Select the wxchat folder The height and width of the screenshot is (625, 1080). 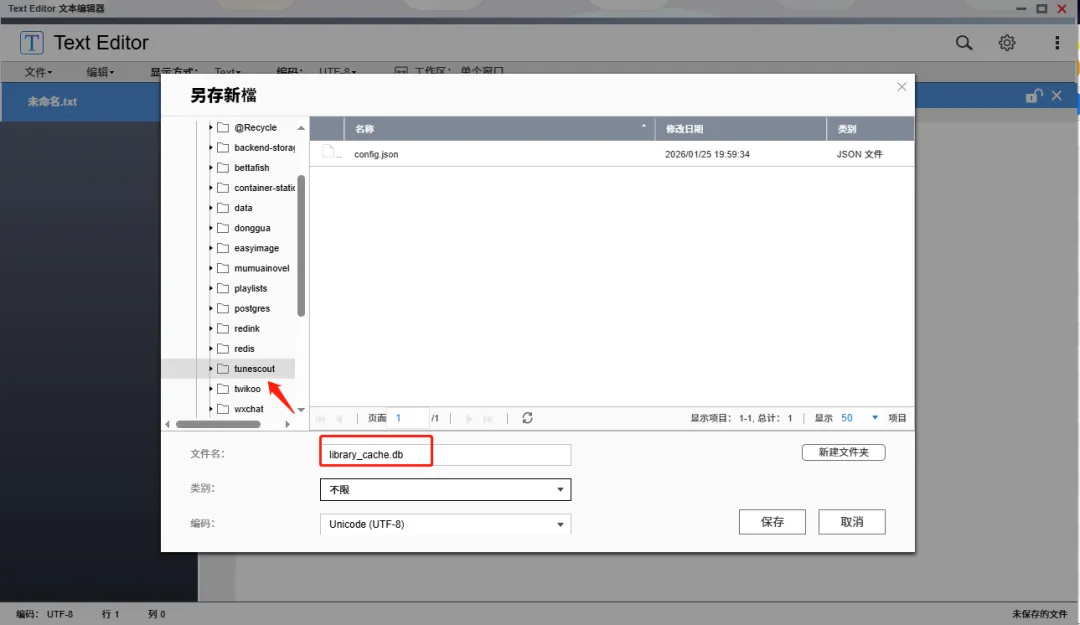[x=249, y=409]
